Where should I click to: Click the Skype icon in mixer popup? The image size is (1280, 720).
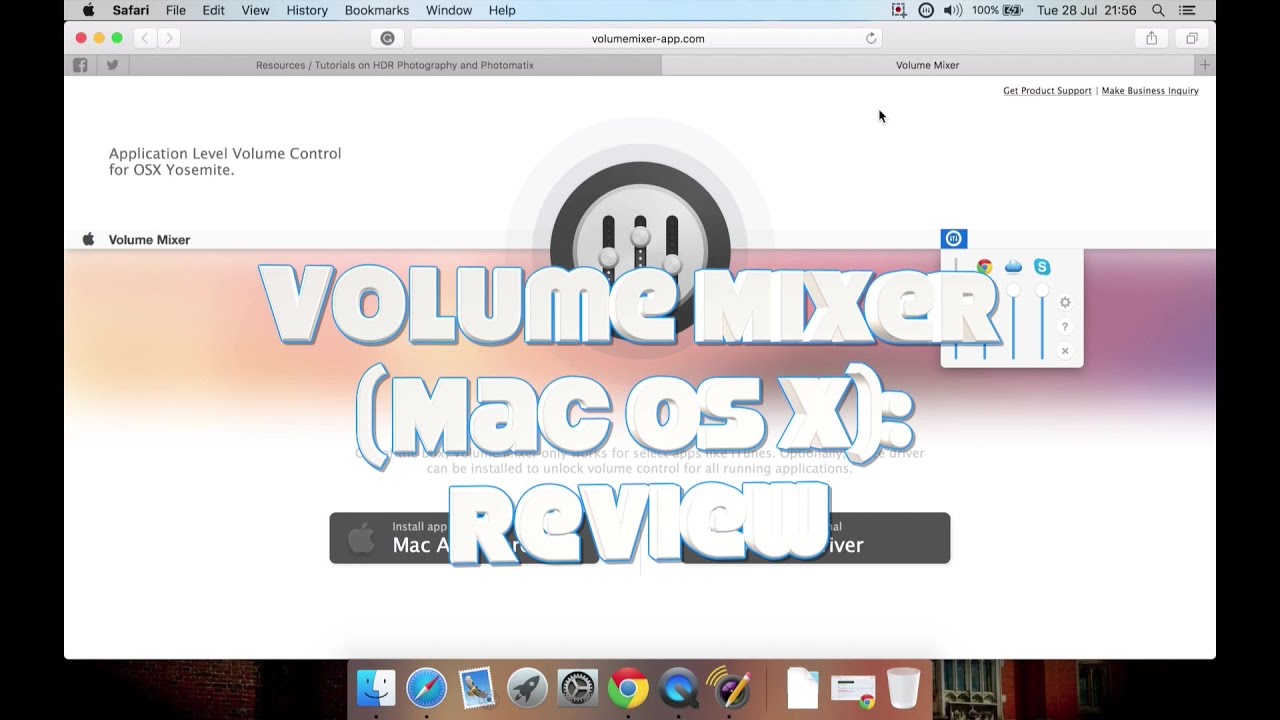pyautogui.click(x=1042, y=267)
